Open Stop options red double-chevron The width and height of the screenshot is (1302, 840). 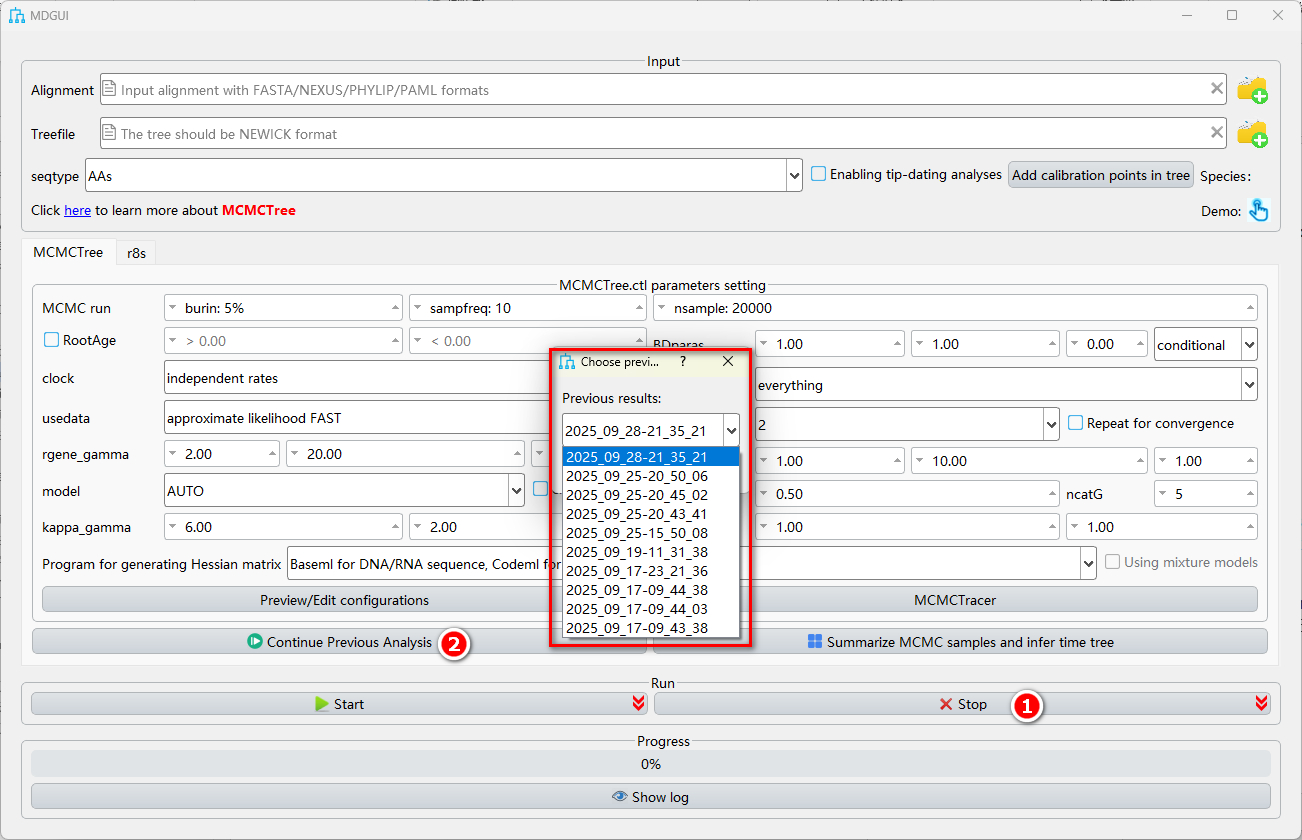(1261, 704)
